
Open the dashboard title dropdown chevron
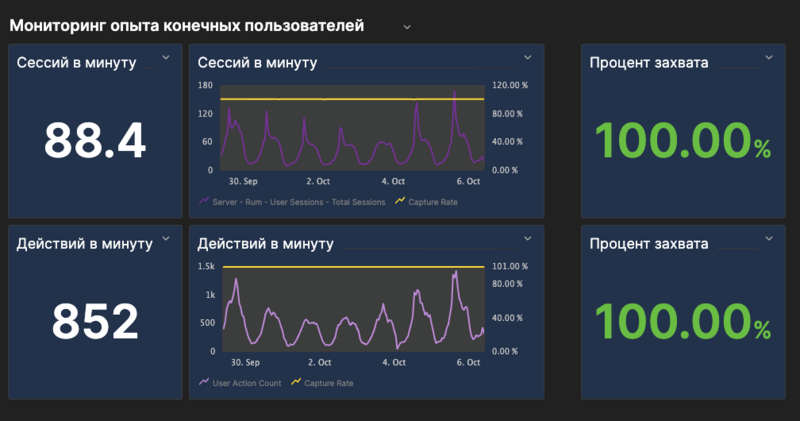click(x=407, y=27)
